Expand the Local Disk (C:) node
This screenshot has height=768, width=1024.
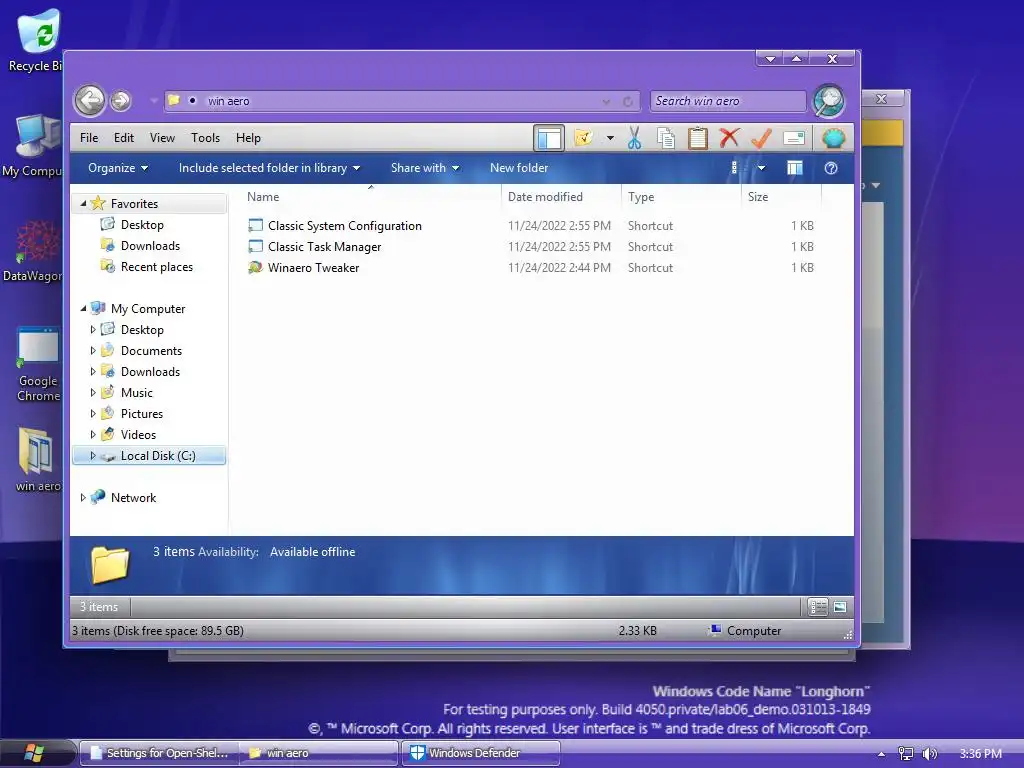pos(93,456)
